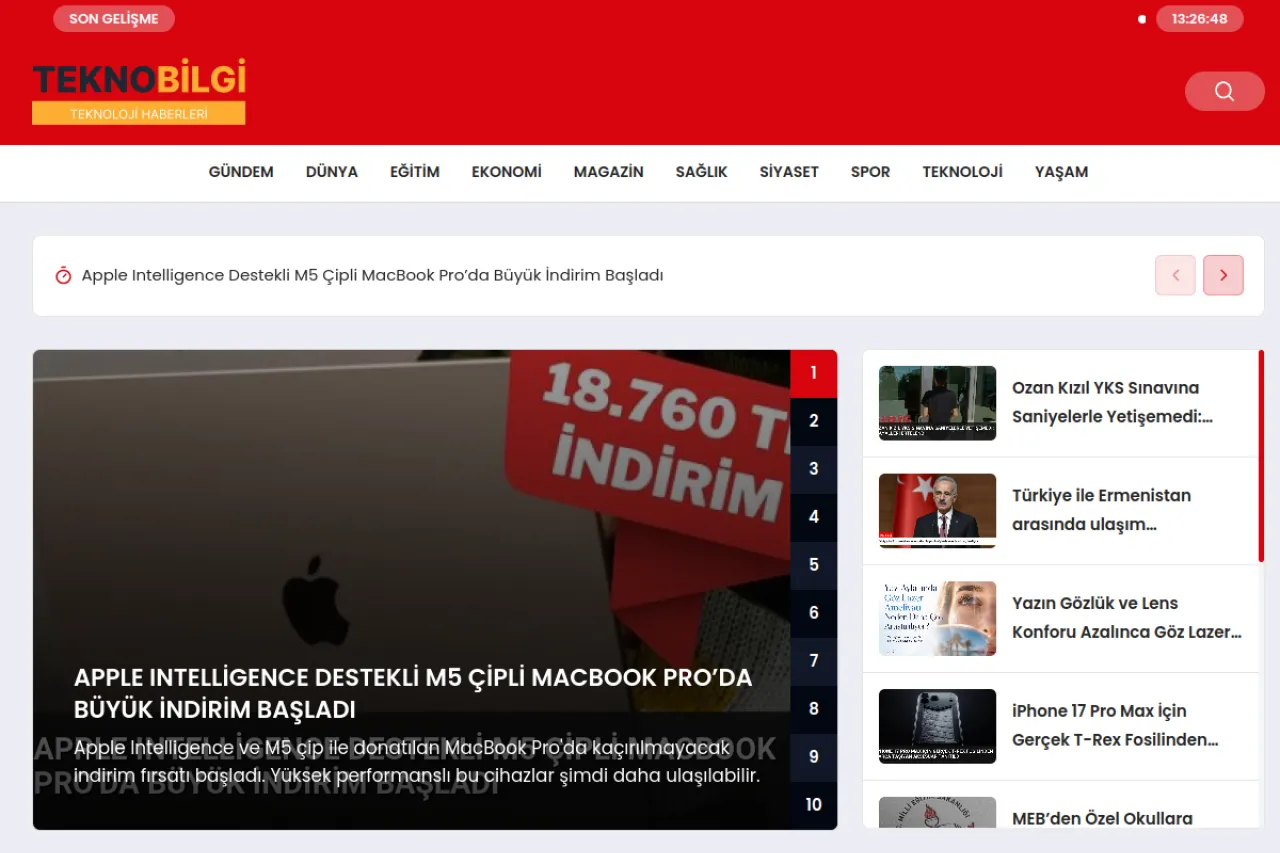
Task: Jump to slide 9 in the slider
Action: coord(814,757)
